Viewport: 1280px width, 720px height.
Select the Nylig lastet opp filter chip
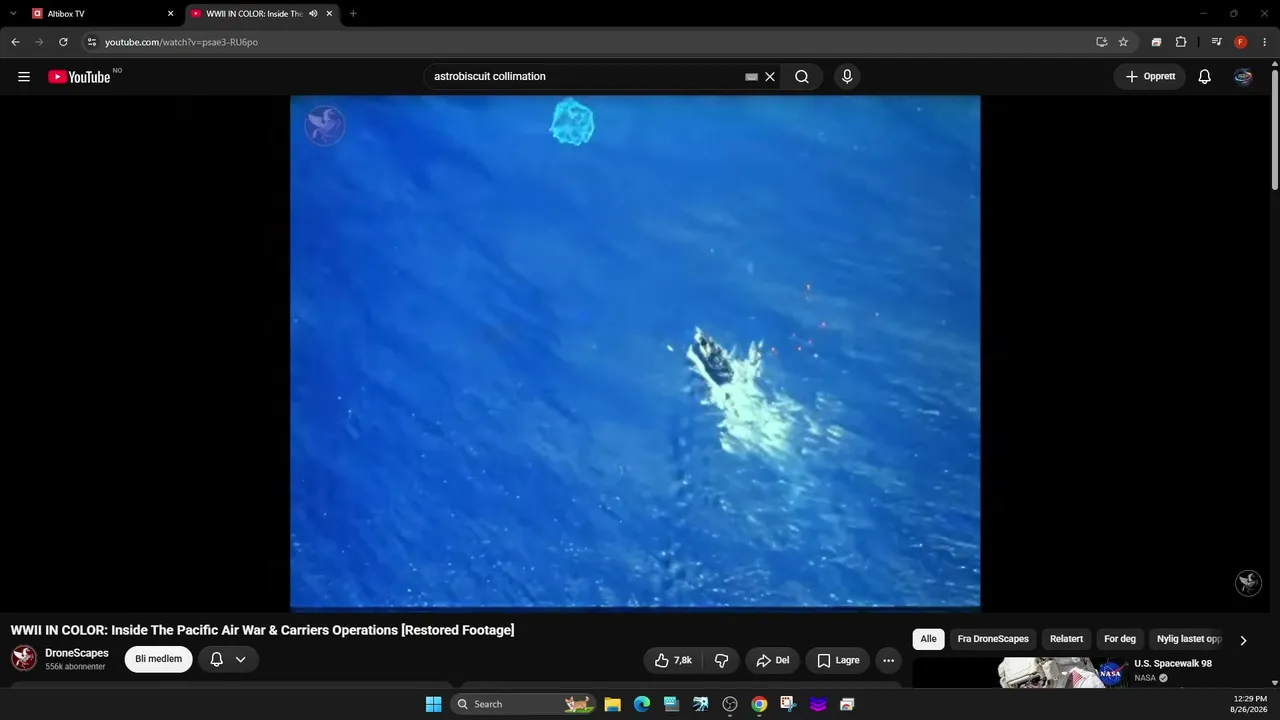point(1189,639)
